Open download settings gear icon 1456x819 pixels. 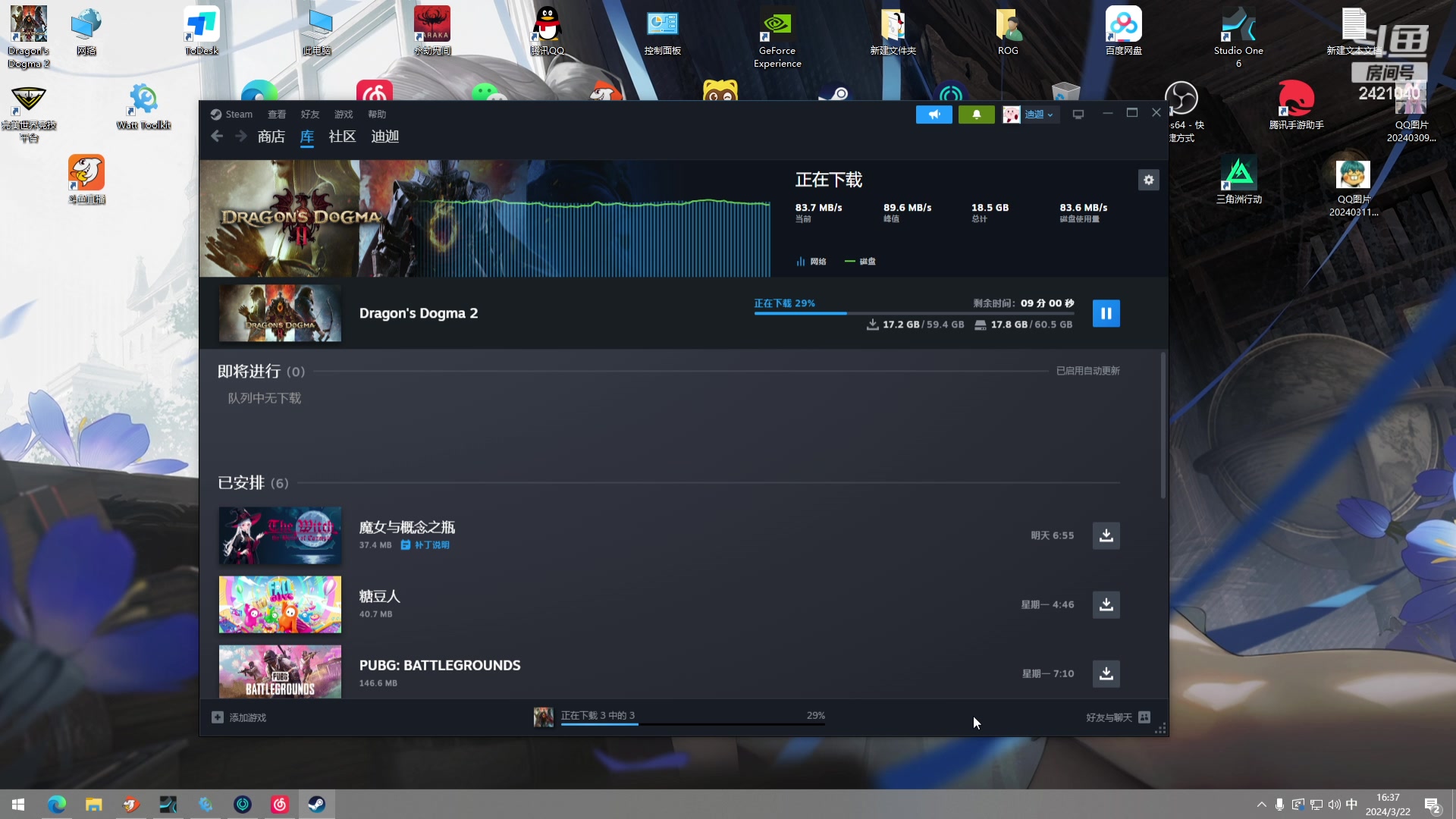1148,180
